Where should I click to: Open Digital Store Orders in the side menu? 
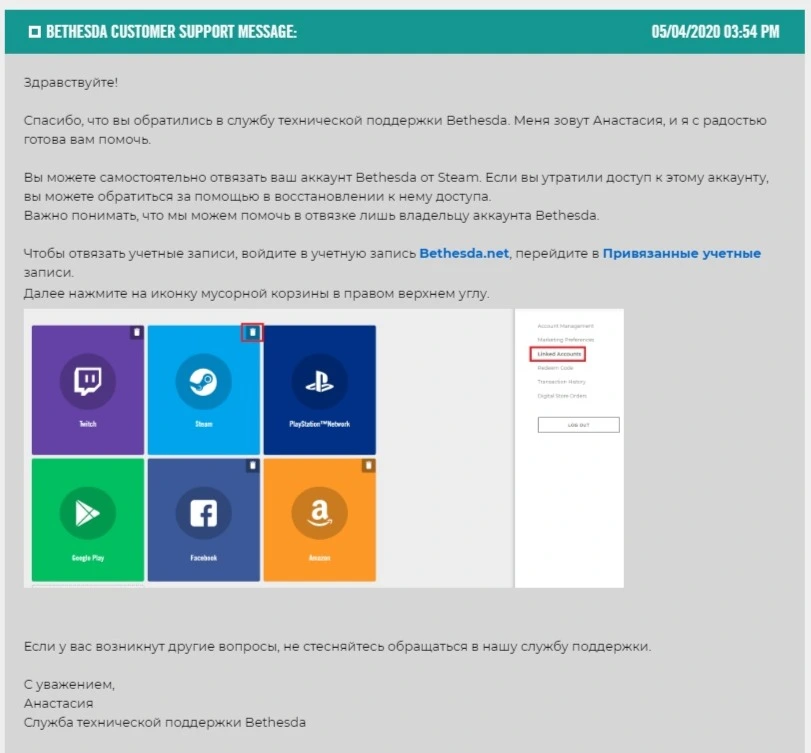coord(562,396)
